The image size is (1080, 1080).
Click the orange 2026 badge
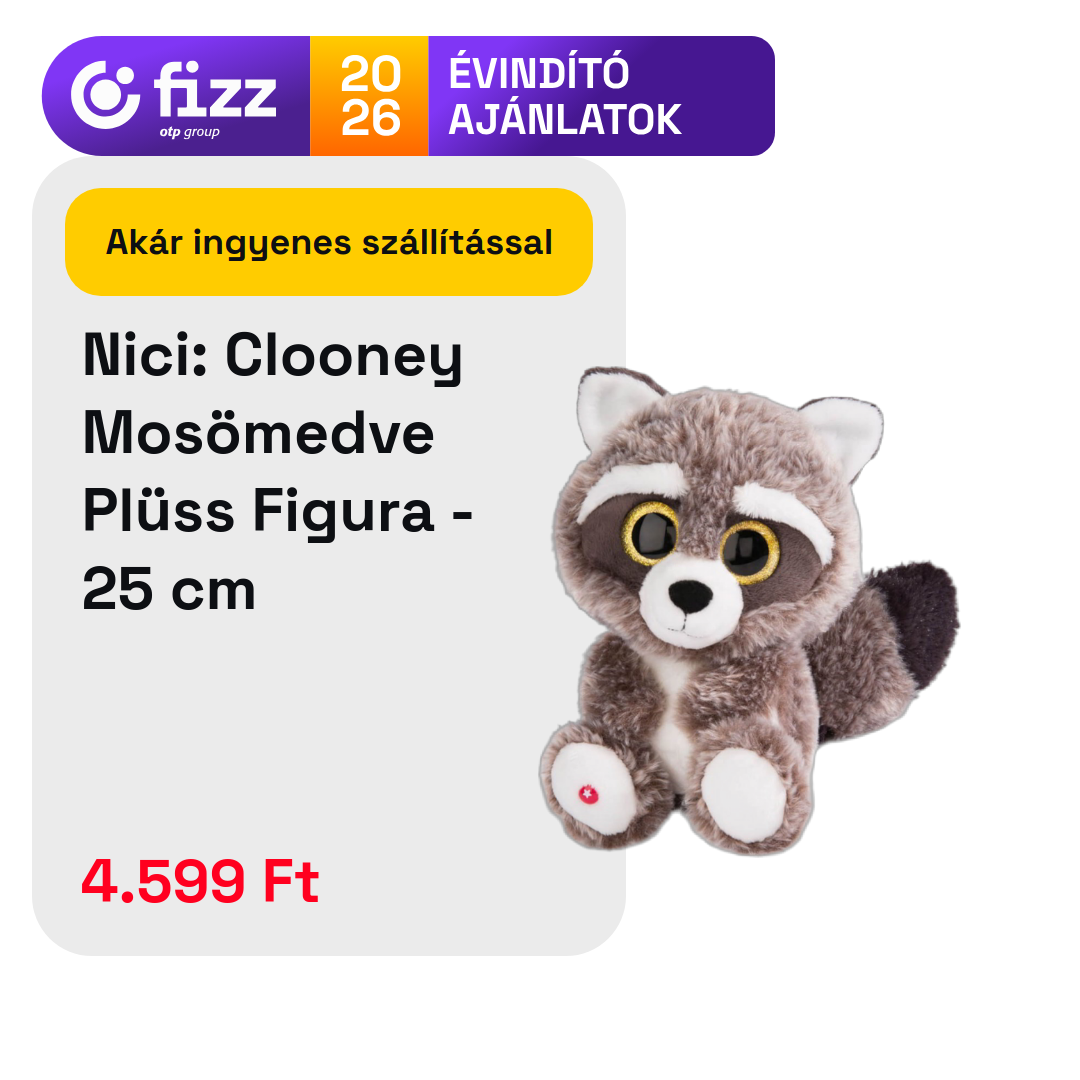coord(369,96)
